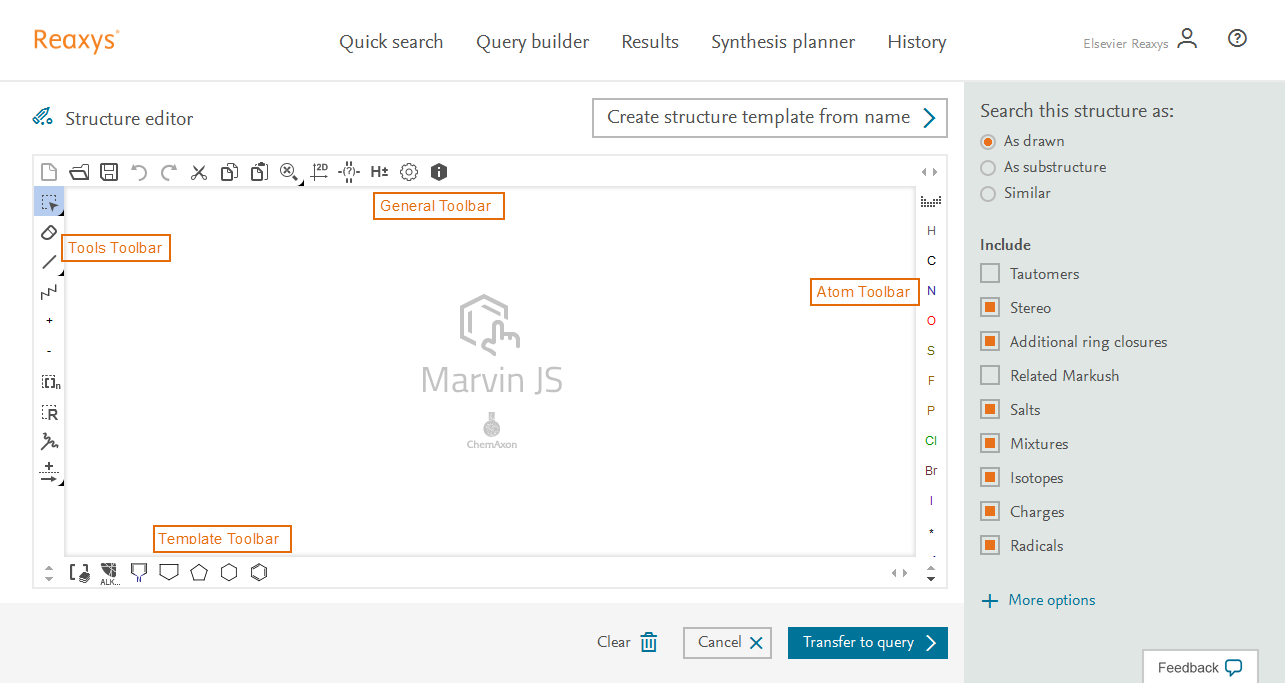The width and height of the screenshot is (1285, 683).
Task: Pick the single bond drawing tool
Action: tap(49, 262)
